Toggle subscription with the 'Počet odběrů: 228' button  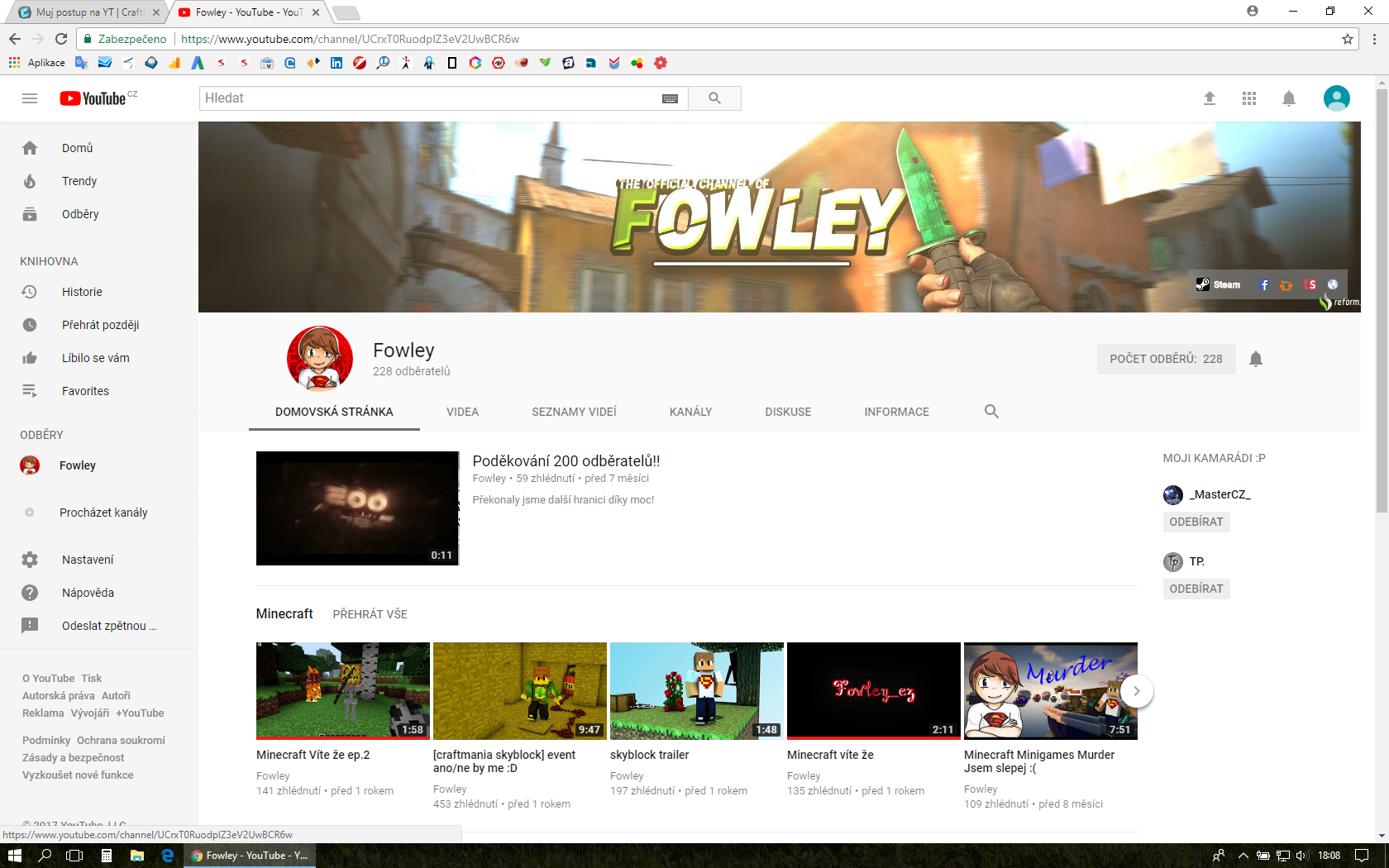pos(1165,359)
